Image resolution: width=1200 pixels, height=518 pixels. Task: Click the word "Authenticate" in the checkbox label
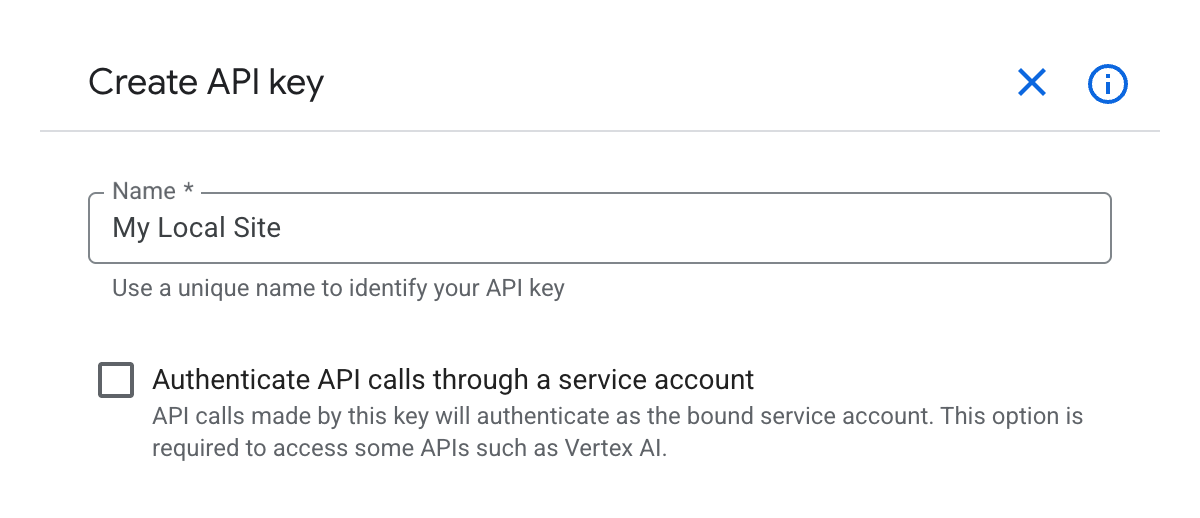click(231, 380)
